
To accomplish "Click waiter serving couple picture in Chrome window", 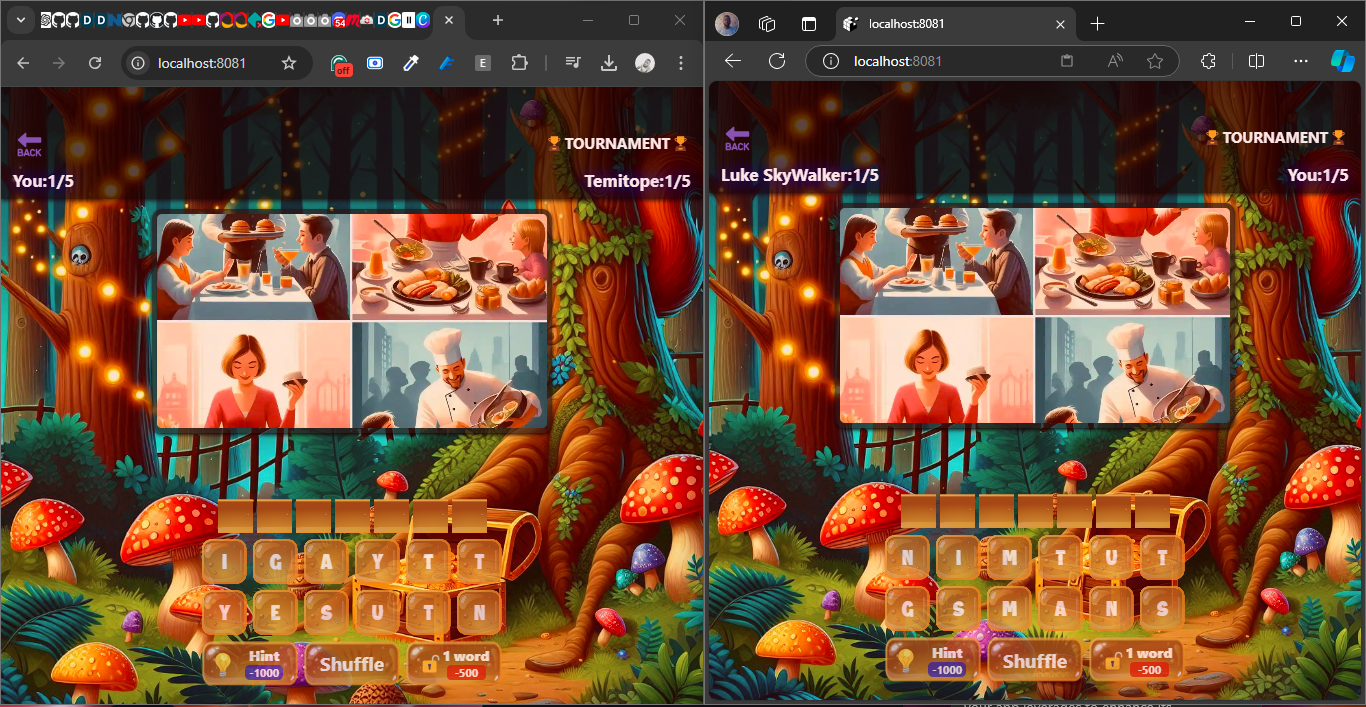I will [x=254, y=267].
